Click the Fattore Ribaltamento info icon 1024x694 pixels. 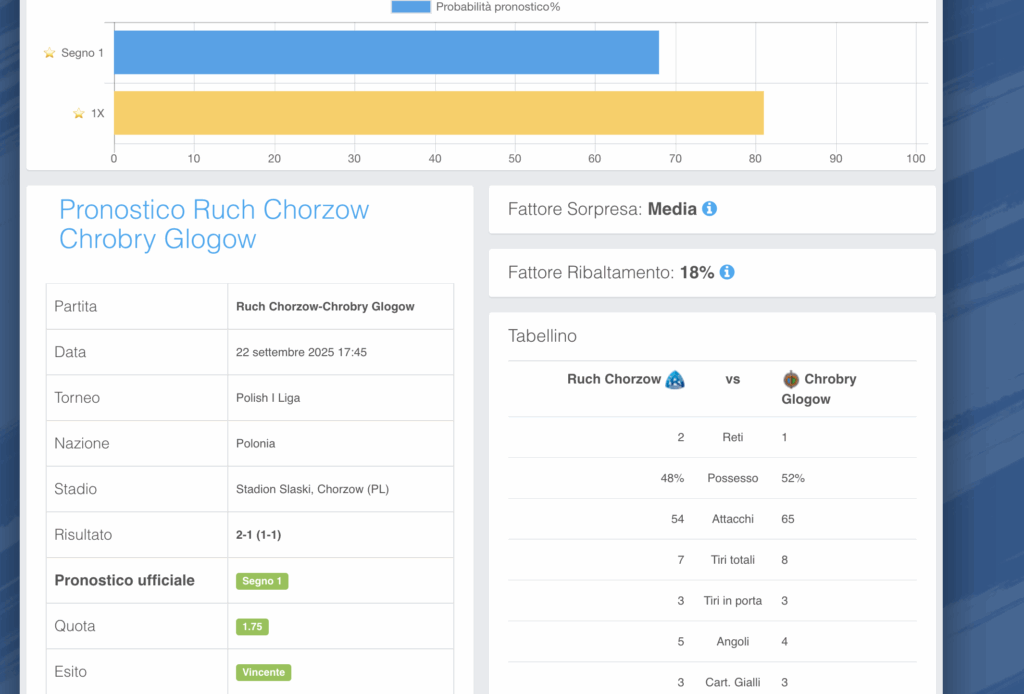(x=727, y=272)
